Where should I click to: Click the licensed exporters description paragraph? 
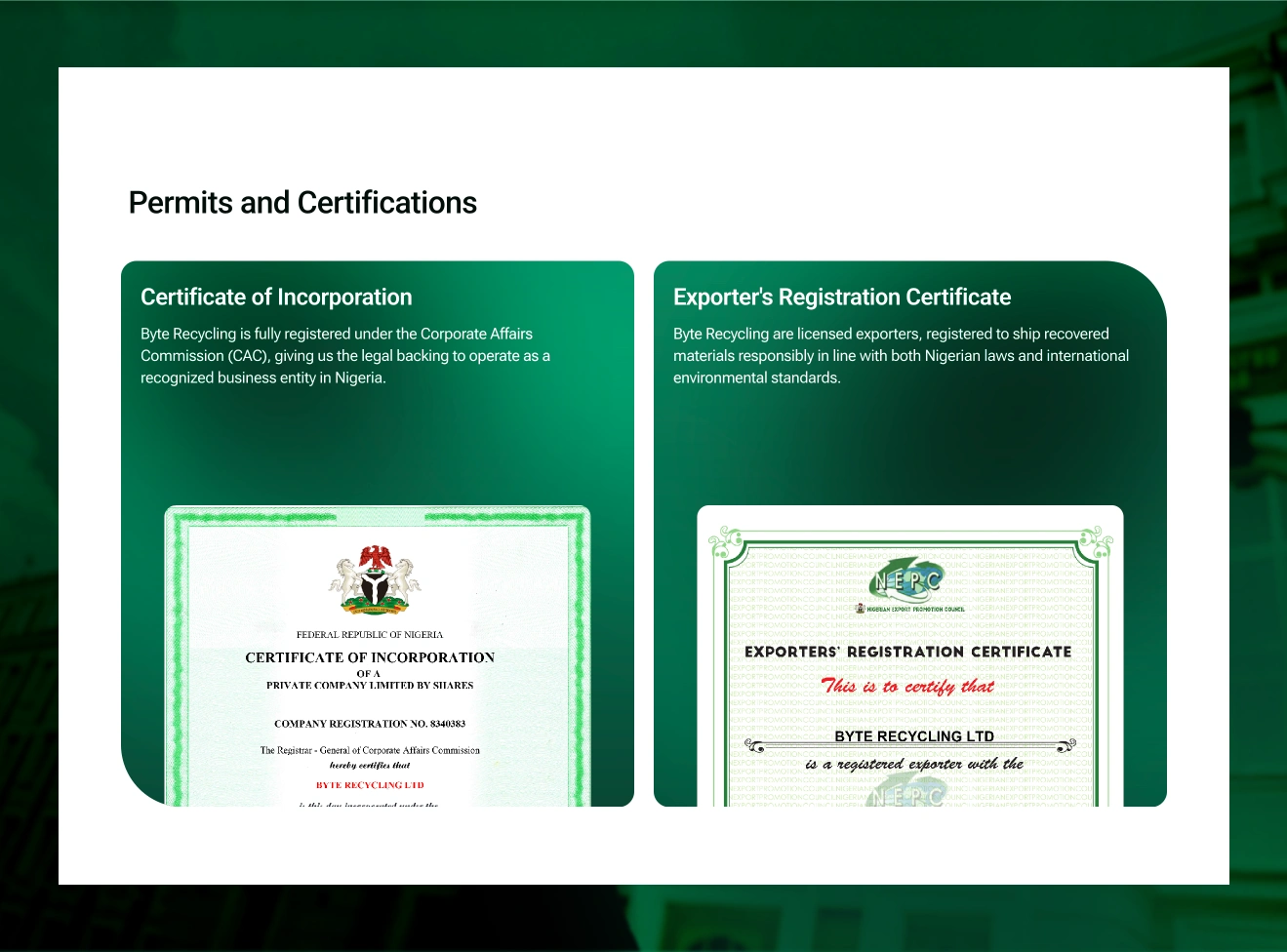[x=901, y=356]
